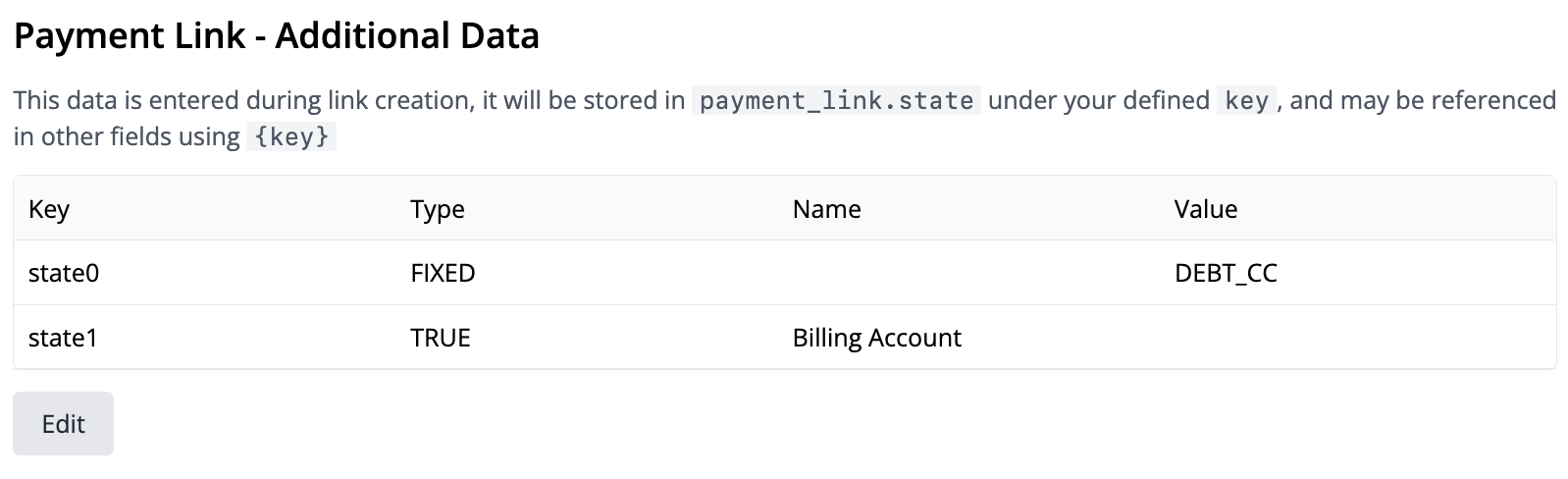Screen dimensions: 1568x479
Task: Click the Billing Account name cell
Action: coord(876,338)
